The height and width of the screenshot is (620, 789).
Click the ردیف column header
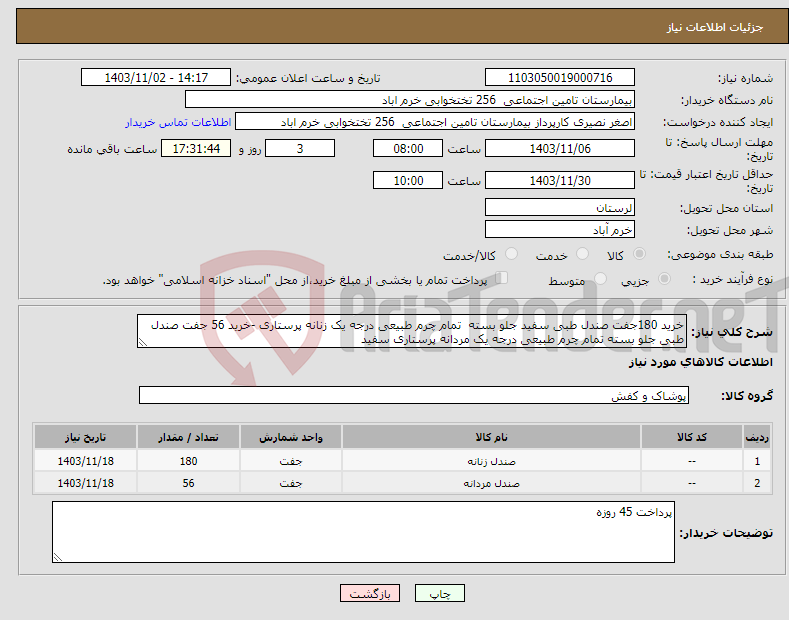point(757,437)
